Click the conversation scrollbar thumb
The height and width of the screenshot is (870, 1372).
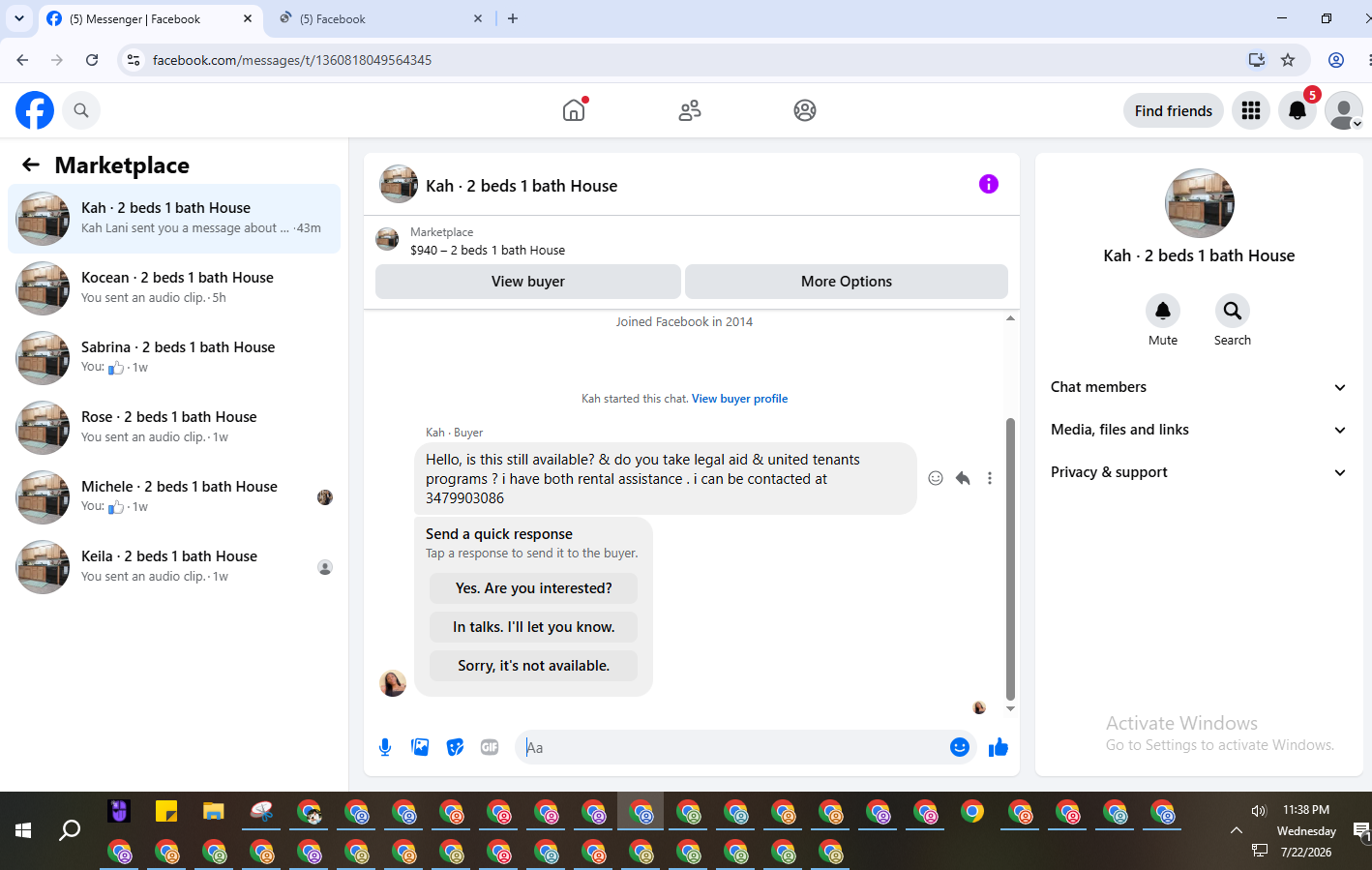tap(1010, 558)
